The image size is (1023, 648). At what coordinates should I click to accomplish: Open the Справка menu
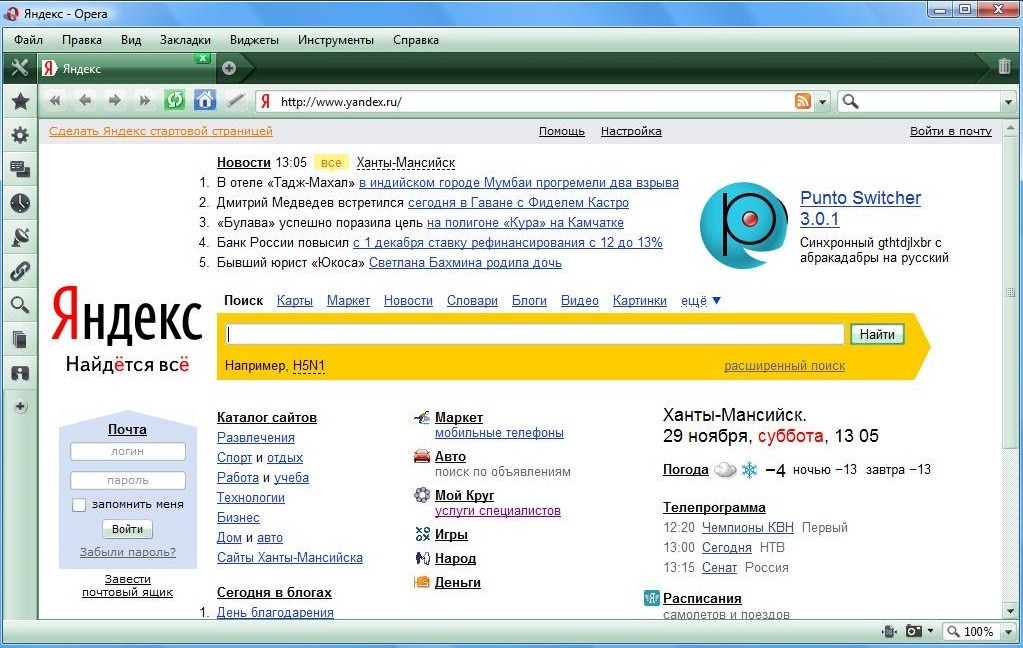tap(416, 40)
